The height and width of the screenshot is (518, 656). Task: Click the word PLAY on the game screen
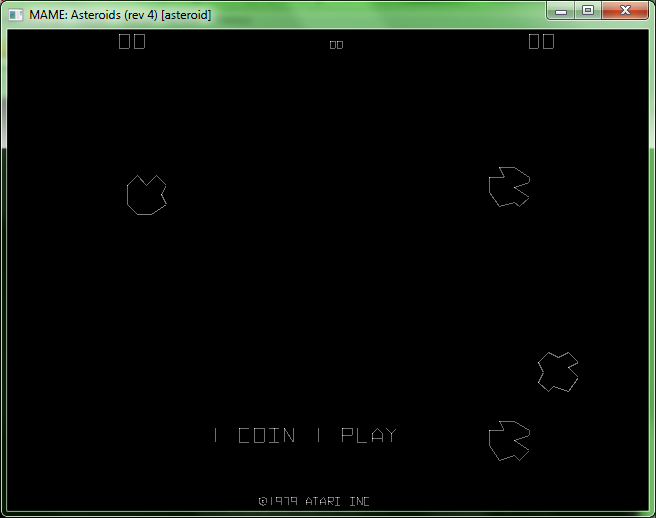[x=369, y=436]
